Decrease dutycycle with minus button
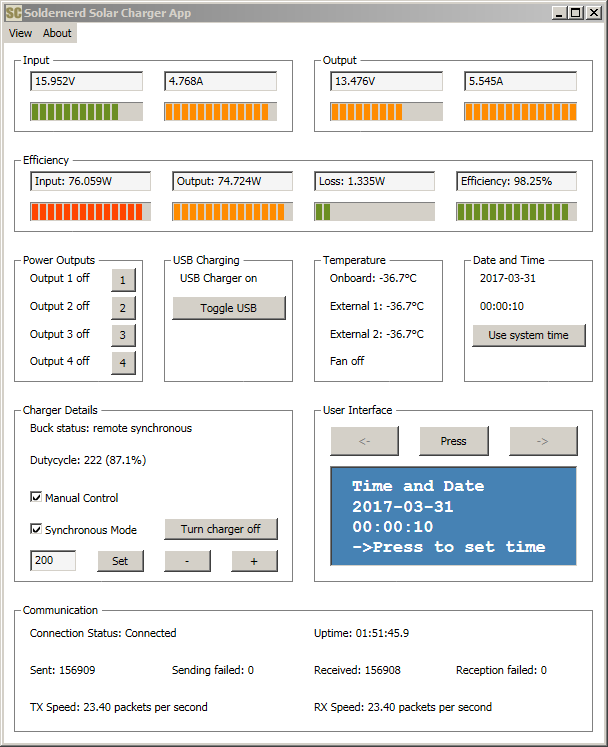 point(187,561)
